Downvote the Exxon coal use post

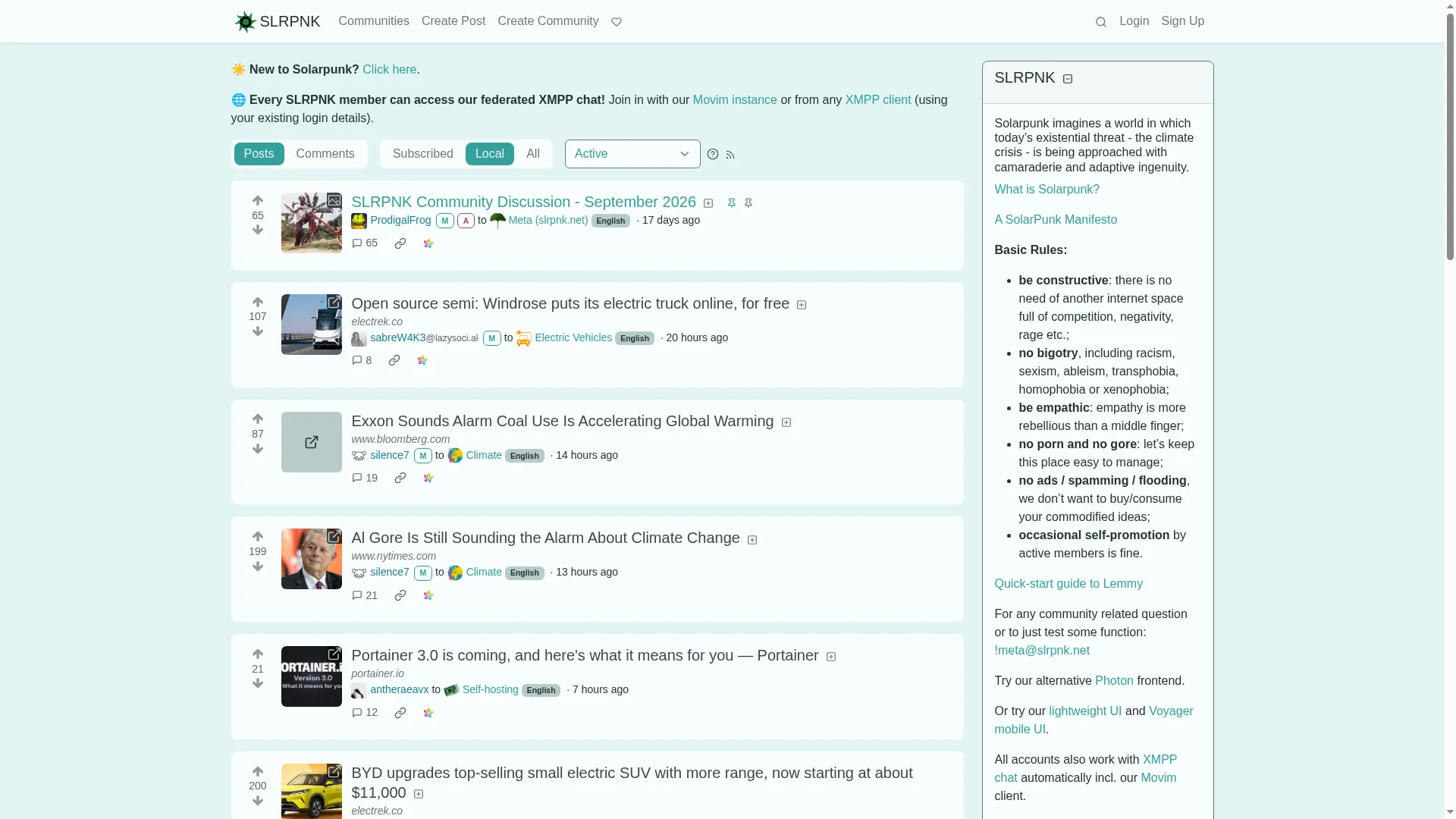(x=258, y=449)
